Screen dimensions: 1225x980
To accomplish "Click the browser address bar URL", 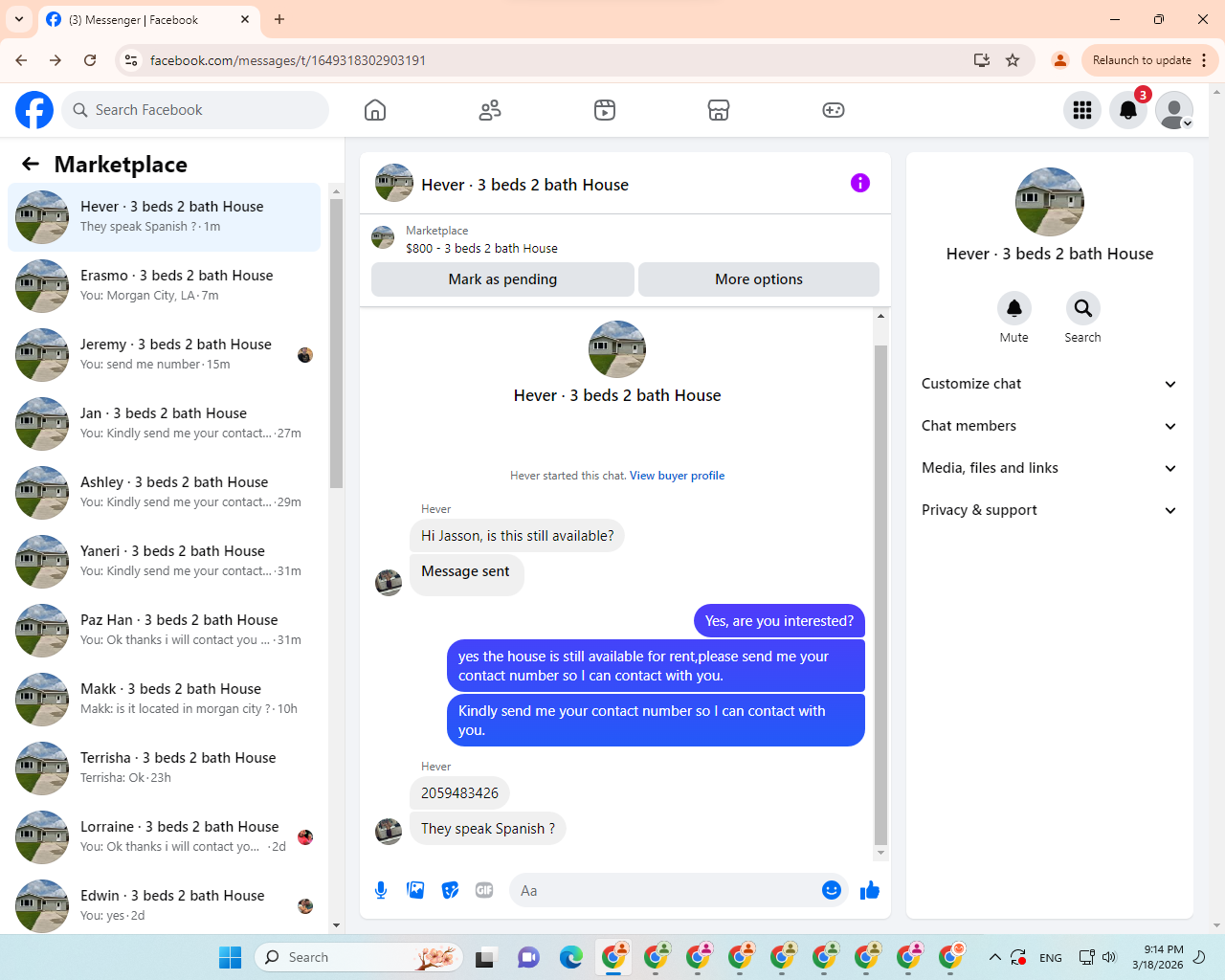I will pos(288,60).
